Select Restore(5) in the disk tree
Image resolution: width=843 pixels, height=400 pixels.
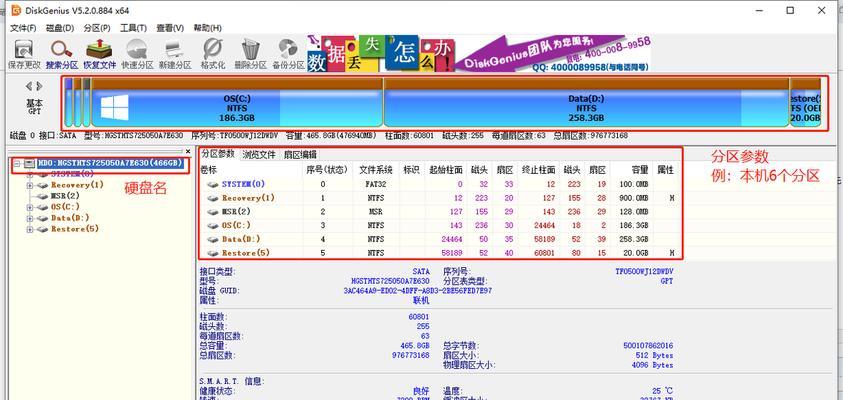click(74, 230)
